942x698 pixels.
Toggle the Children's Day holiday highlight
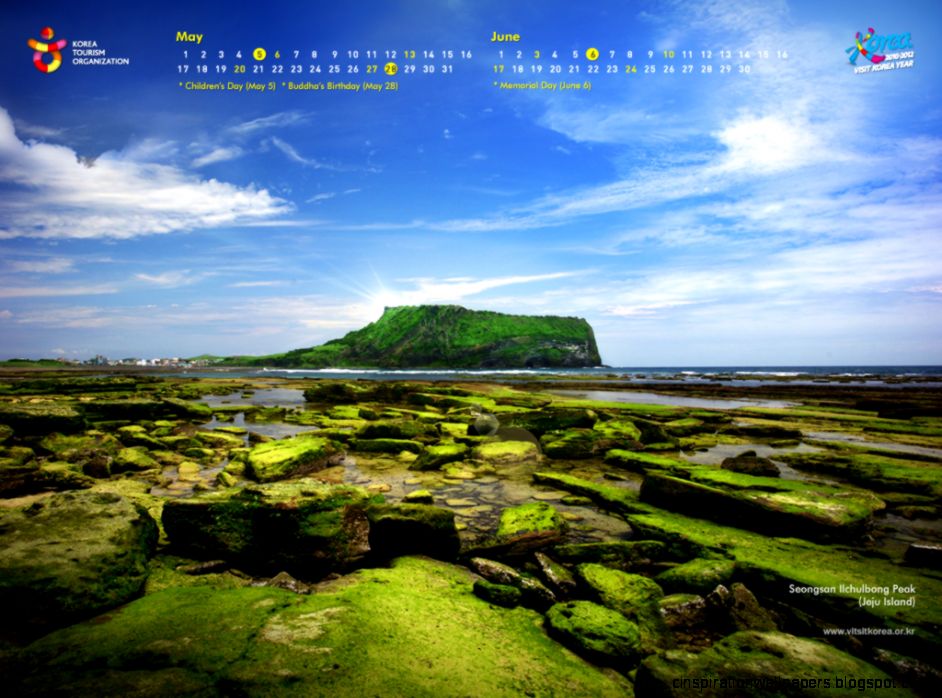point(227,87)
